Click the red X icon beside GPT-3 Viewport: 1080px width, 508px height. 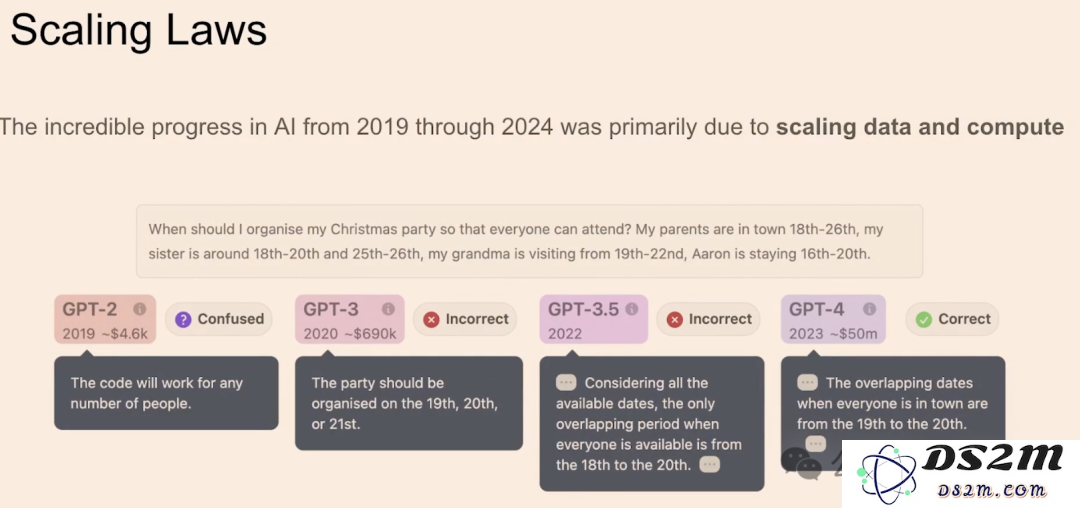point(431,319)
